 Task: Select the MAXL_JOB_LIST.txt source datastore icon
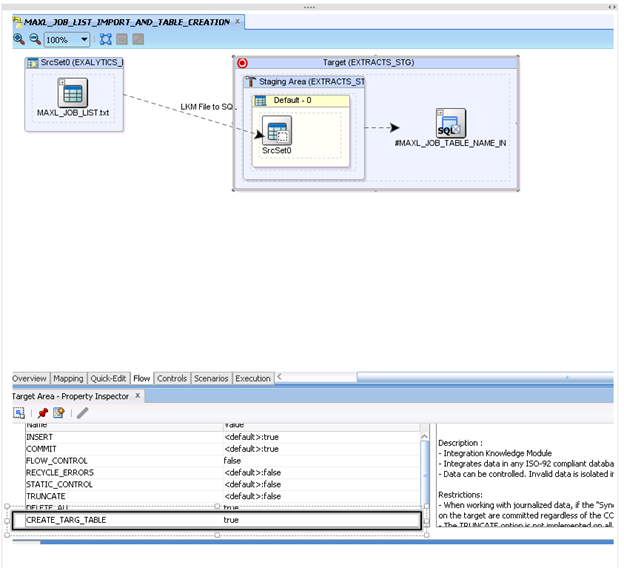(x=72, y=94)
